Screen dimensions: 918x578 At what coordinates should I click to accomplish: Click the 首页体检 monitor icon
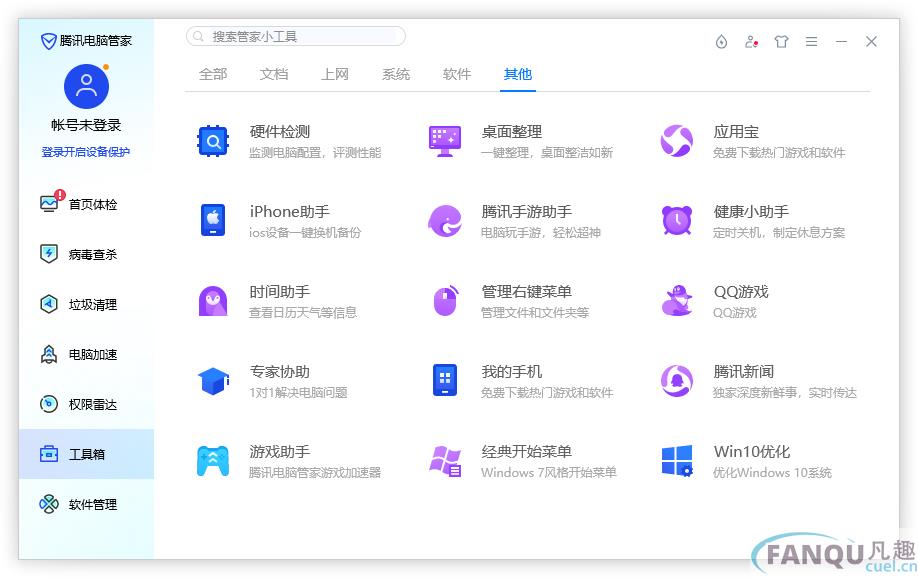pyautogui.click(x=49, y=204)
